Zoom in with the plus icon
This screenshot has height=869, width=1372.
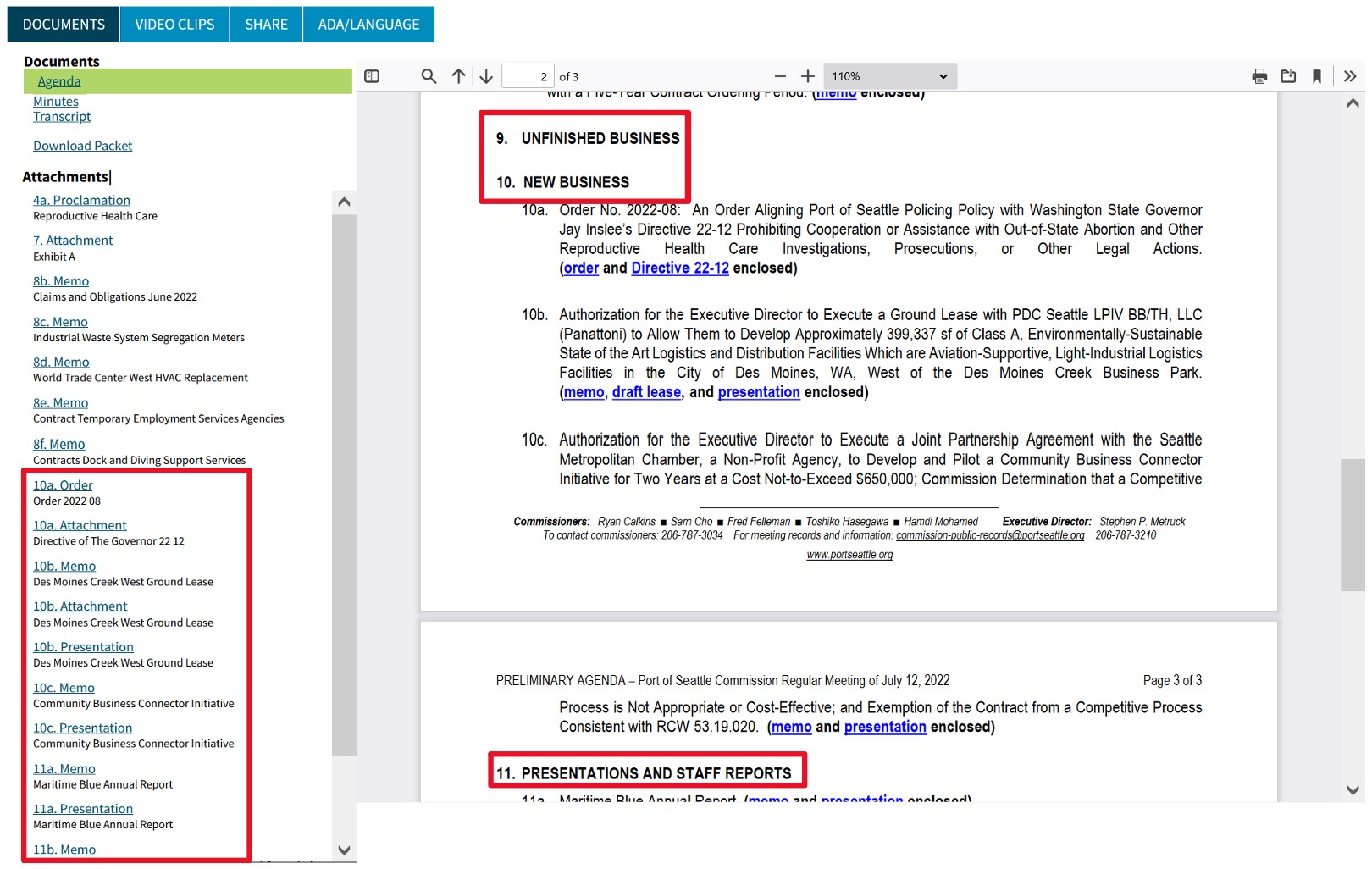[x=808, y=76]
